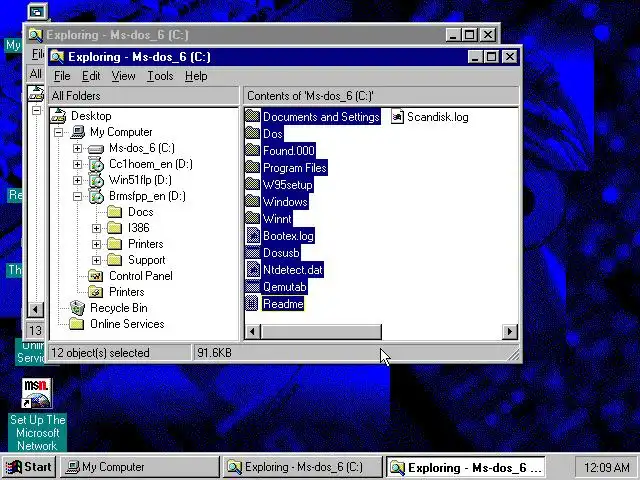The height and width of the screenshot is (480, 640).
Task: Expand the Win51flp (D:) tree node
Action: pos(78,180)
